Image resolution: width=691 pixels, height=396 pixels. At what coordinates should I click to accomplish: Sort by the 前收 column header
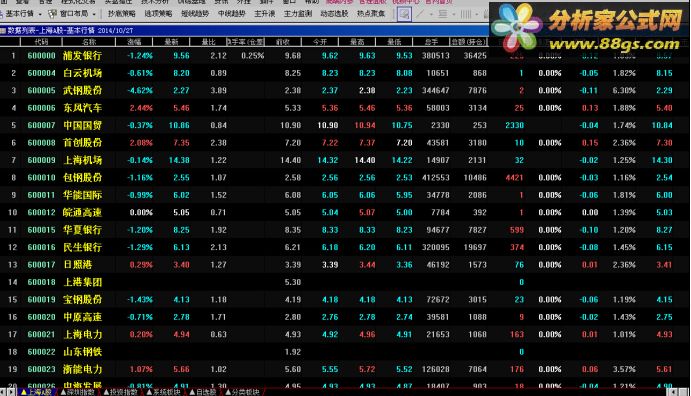(x=282, y=42)
